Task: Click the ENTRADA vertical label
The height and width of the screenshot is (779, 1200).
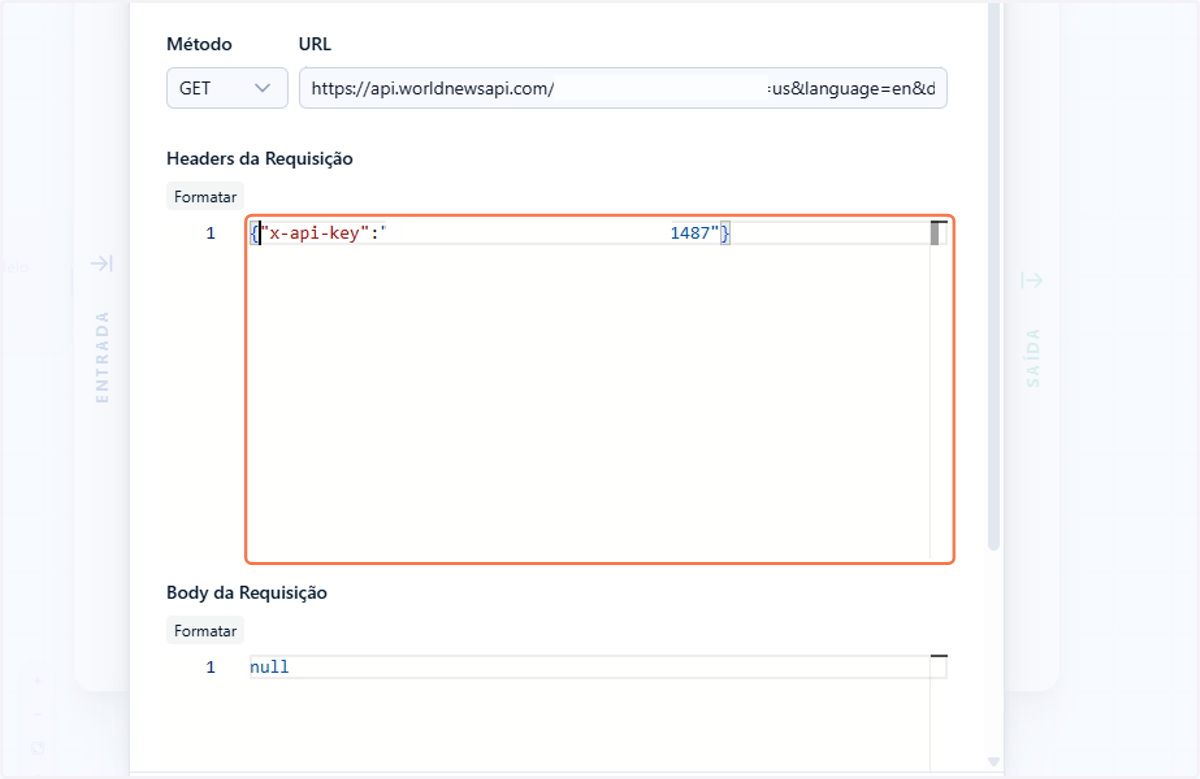Action: (x=102, y=358)
